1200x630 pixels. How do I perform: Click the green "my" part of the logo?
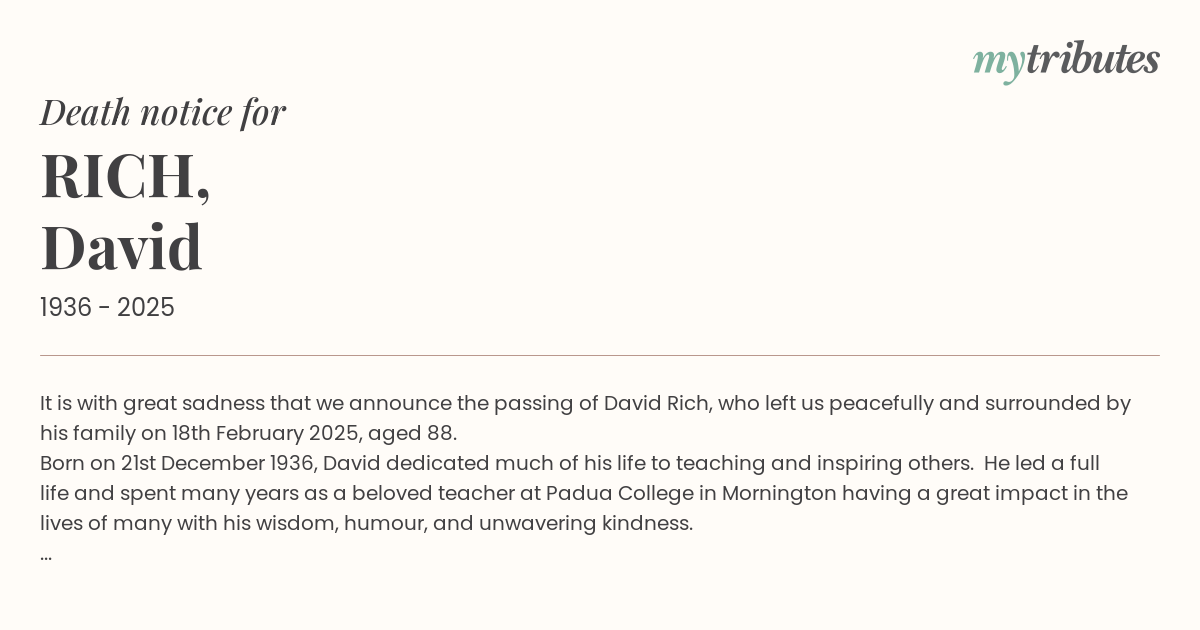[999, 64]
